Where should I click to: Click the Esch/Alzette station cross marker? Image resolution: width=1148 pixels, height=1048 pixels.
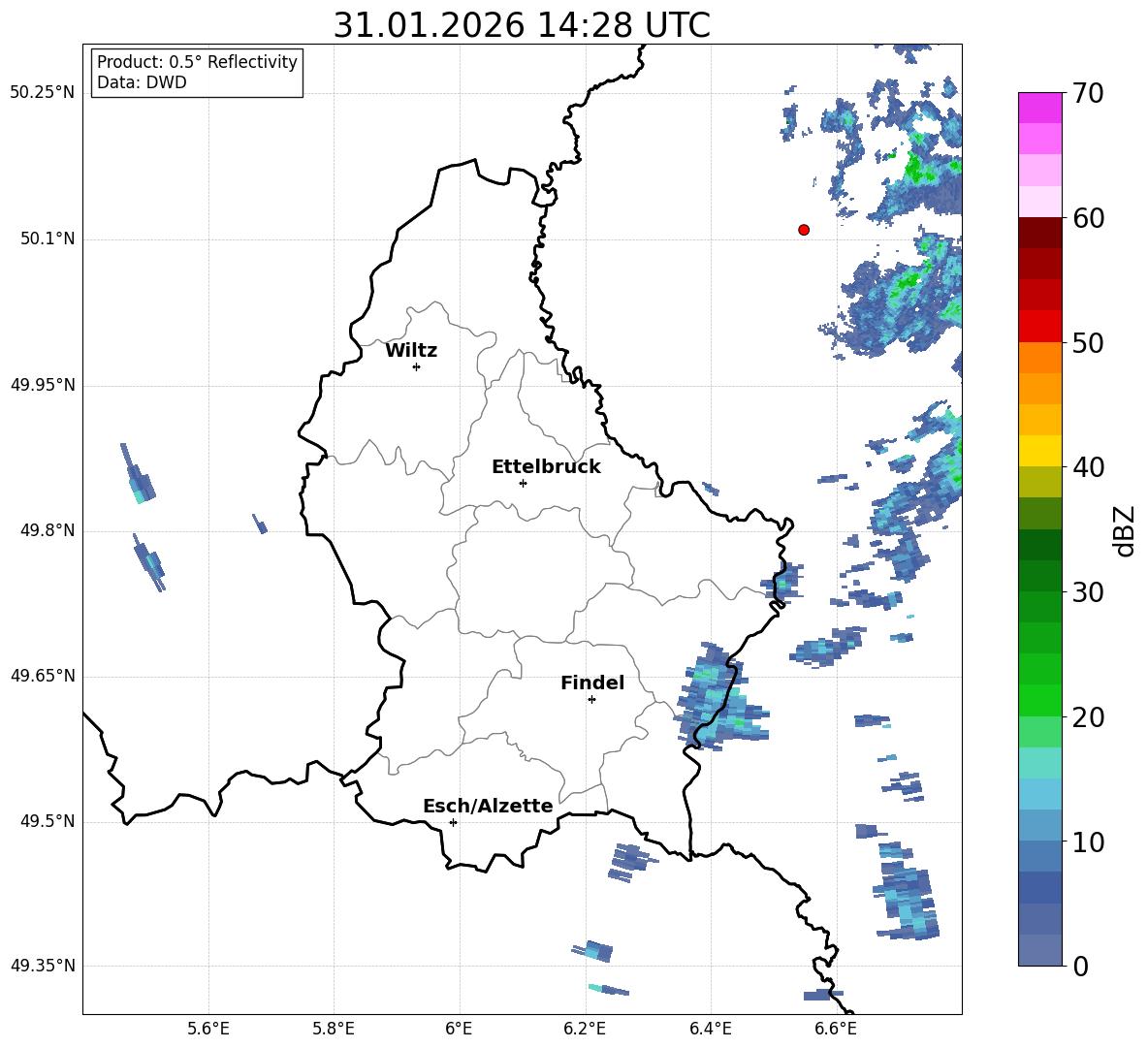453,822
